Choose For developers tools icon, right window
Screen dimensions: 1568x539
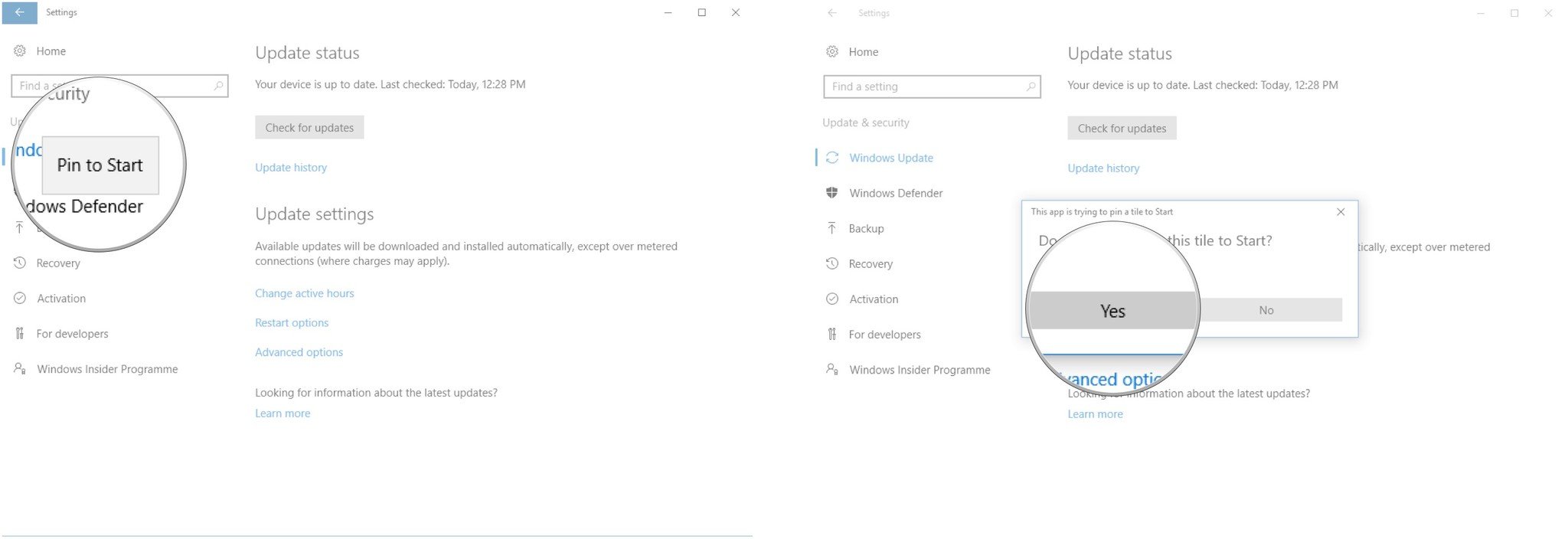pyautogui.click(x=832, y=334)
